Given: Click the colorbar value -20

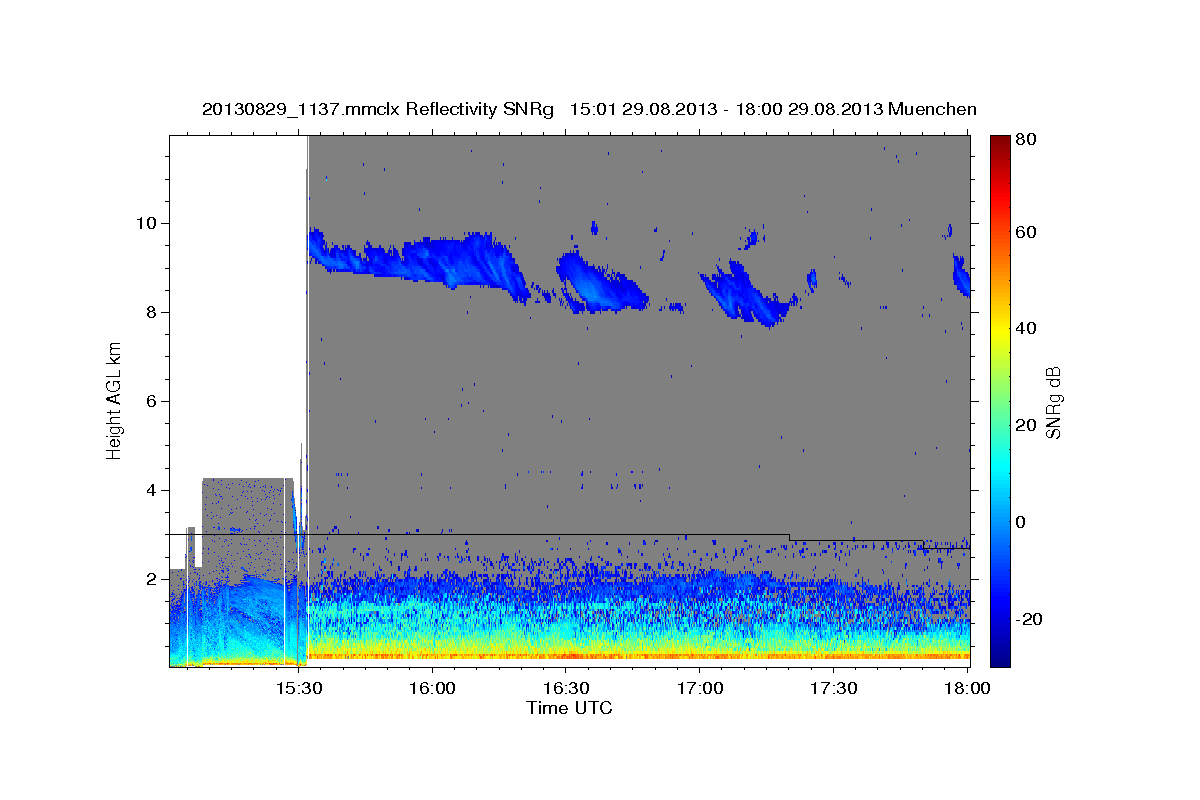Looking at the screenshot, I should [x=1028, y=619].
